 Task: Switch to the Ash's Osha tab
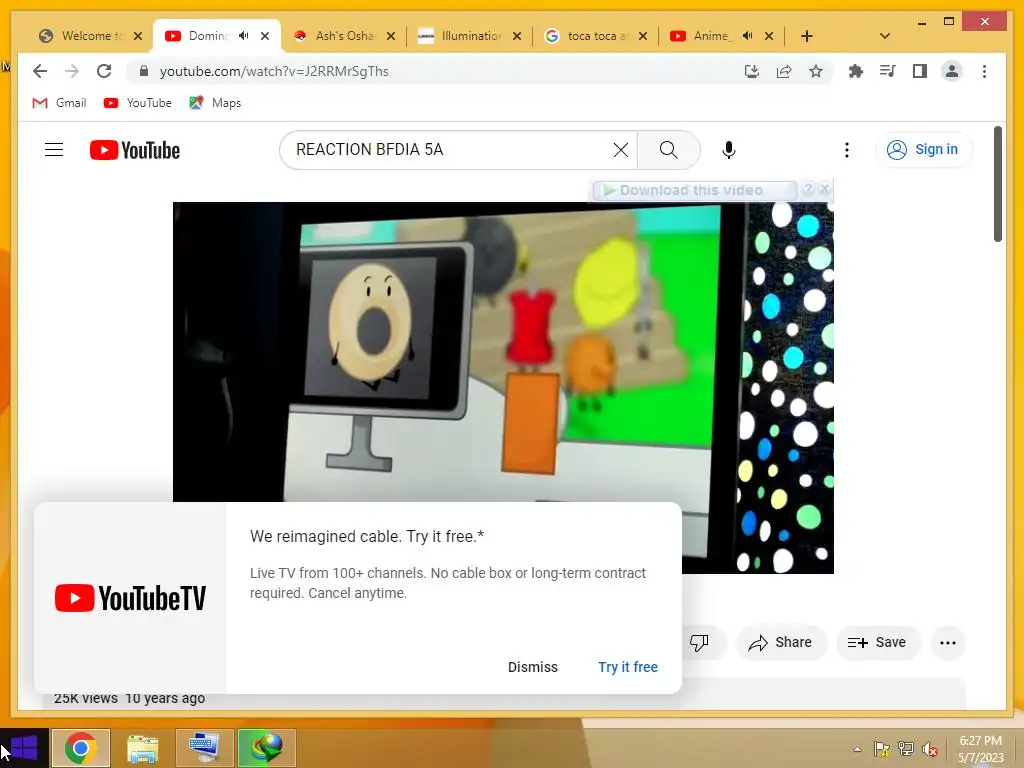[344, 36]
